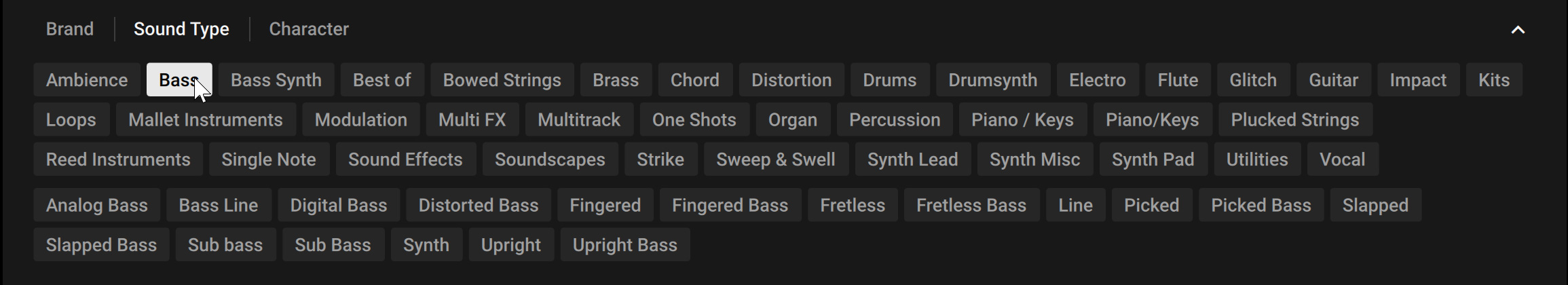The width and height of the screenshot is (1568, 285).
Task: Deselect the Bass sound type tag
Action: point(179,80)
